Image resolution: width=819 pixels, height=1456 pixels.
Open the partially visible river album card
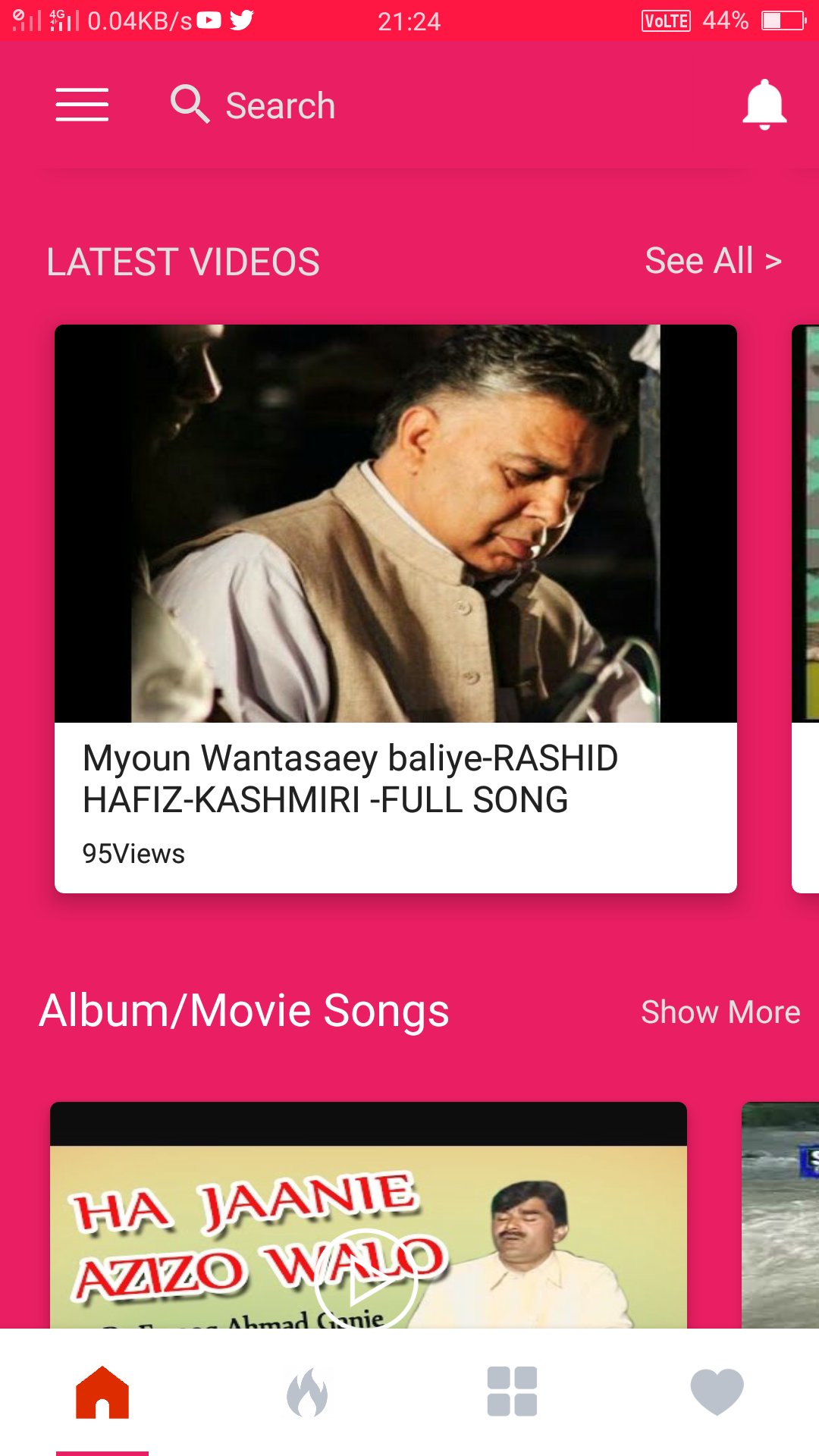780,1215
